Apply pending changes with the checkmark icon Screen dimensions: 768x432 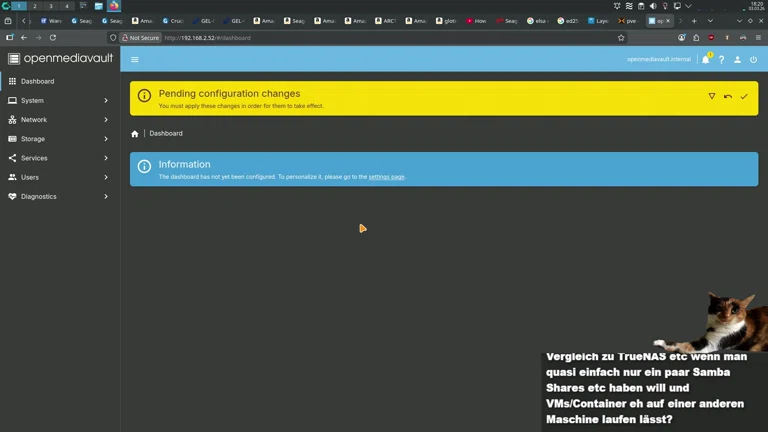point(744,97)
